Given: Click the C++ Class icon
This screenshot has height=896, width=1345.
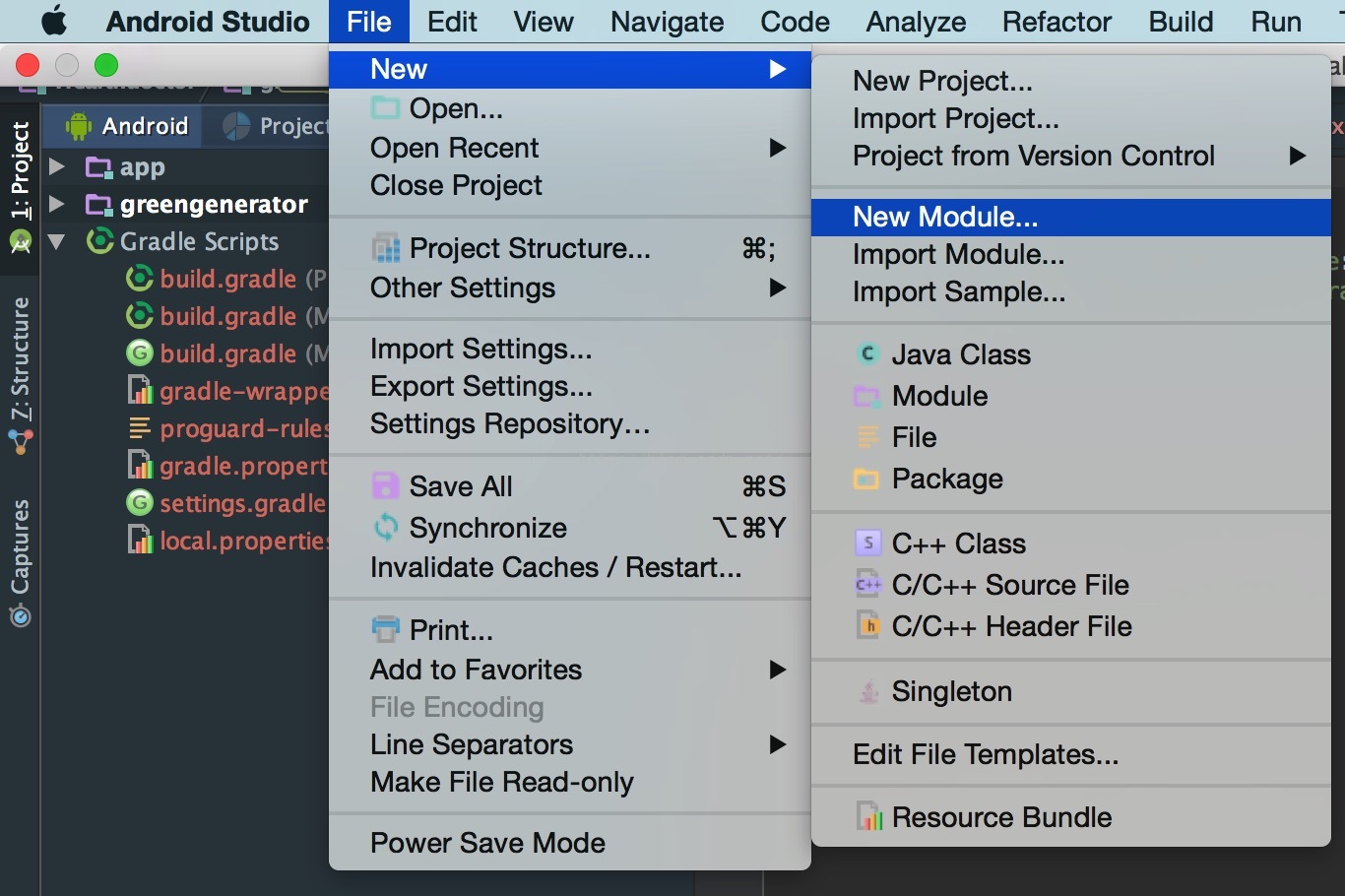Looking at the screenshot, I should click(867, 544).
